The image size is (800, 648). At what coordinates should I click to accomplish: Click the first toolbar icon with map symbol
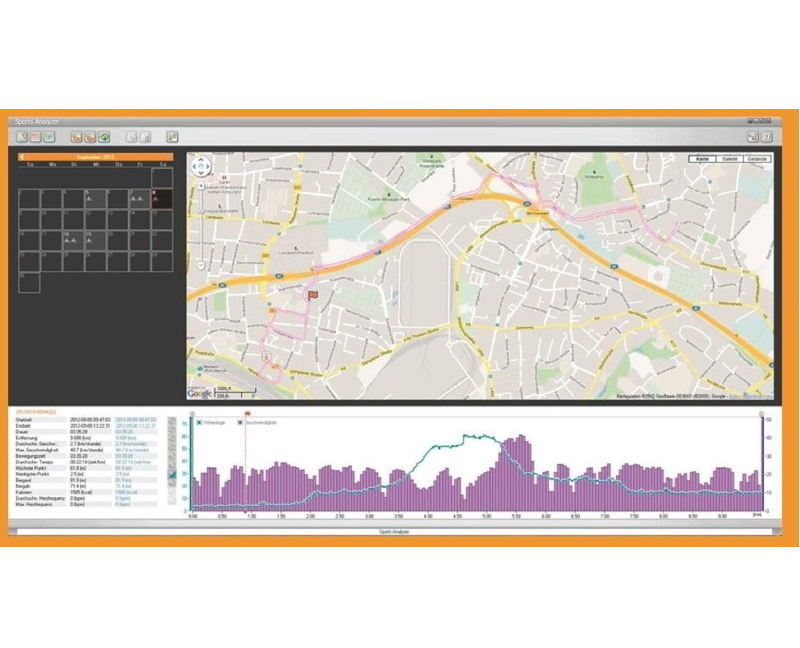22,137
